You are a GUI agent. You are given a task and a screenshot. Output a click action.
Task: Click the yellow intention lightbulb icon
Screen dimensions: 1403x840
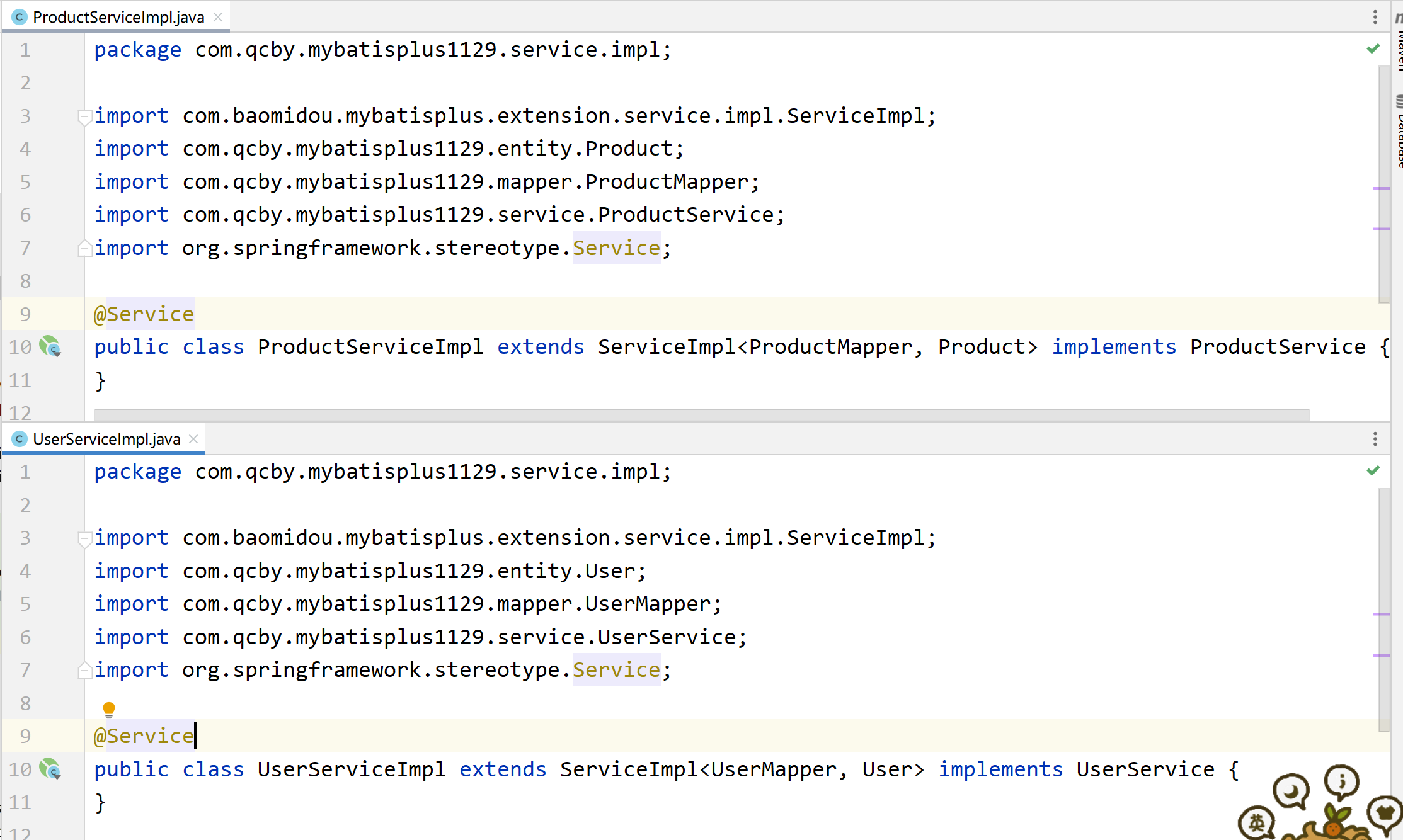point(109,710)
